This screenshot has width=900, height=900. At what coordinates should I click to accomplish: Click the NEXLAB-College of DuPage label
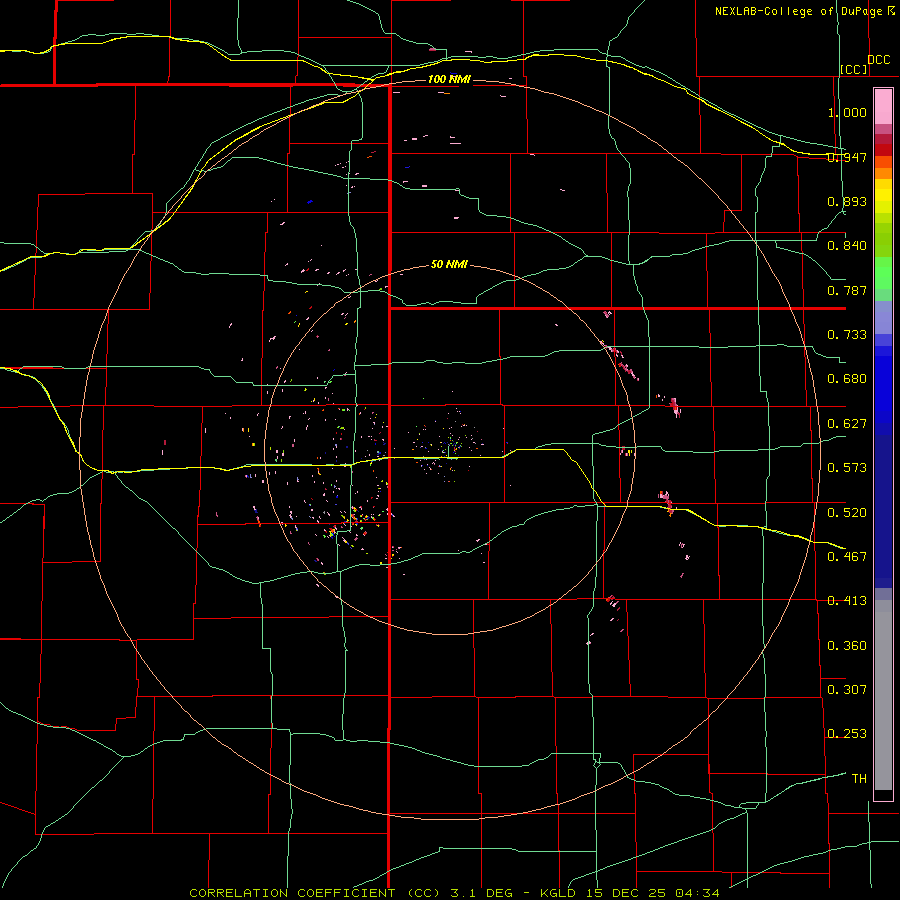click(x=799, y=11)
